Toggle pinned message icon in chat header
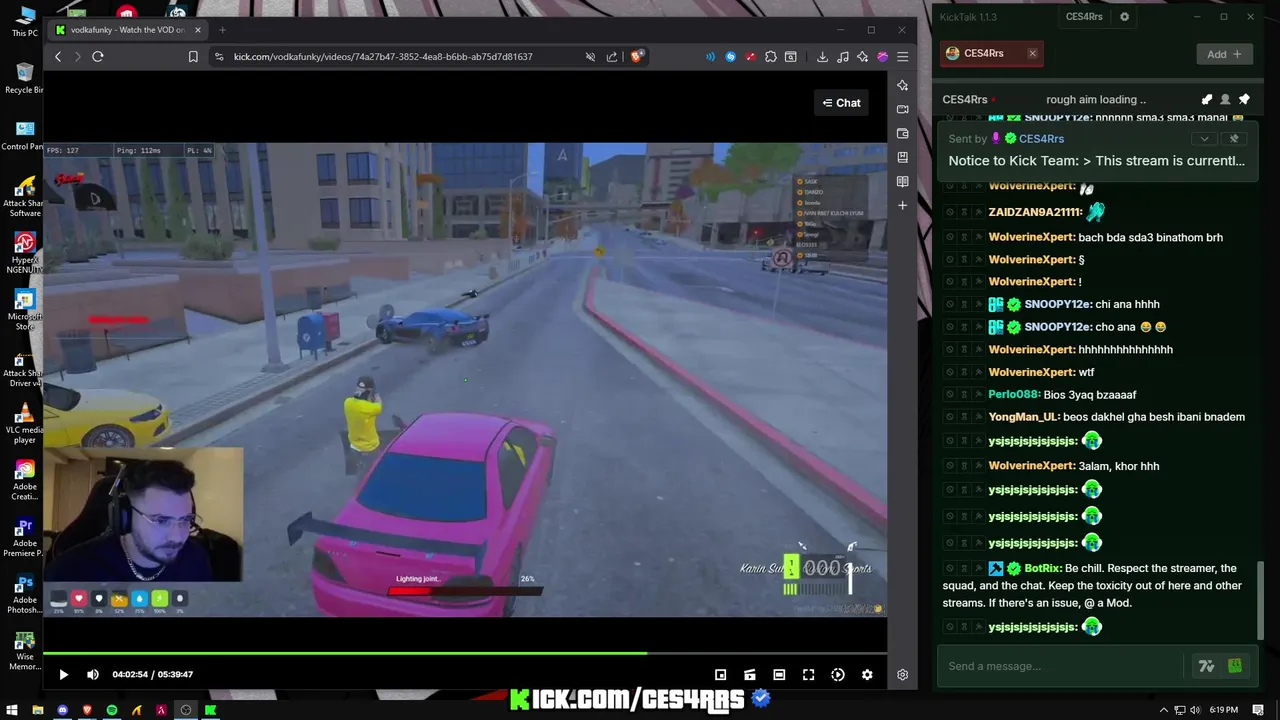1280x720 pixels. 1244,100
